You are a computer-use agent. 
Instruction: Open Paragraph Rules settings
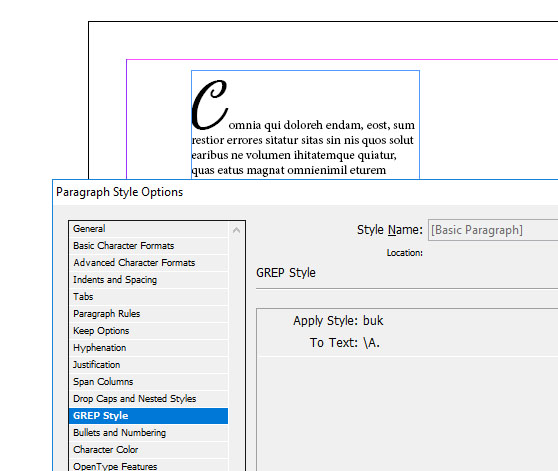(148, 314)
